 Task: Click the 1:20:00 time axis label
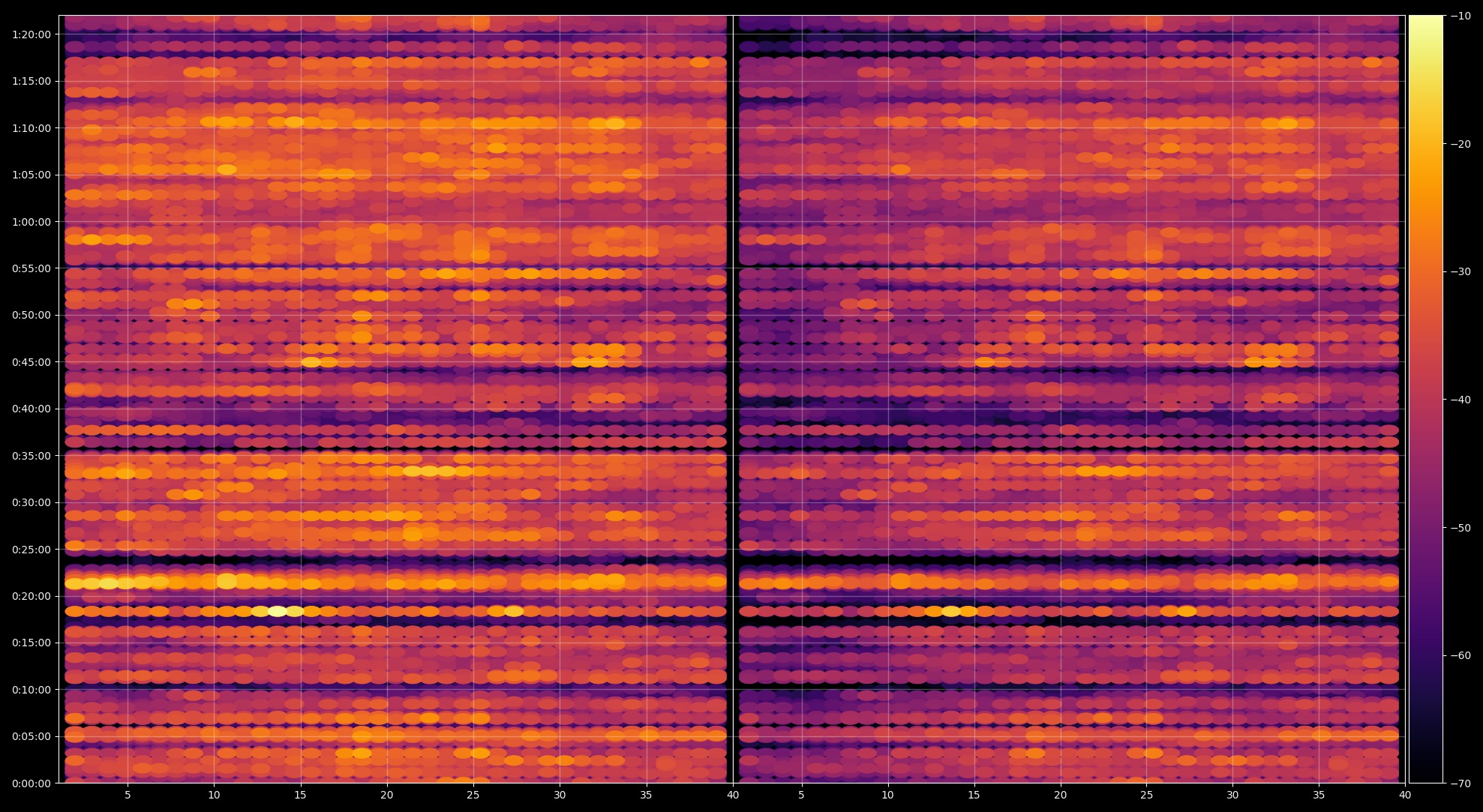click(32, 34)
